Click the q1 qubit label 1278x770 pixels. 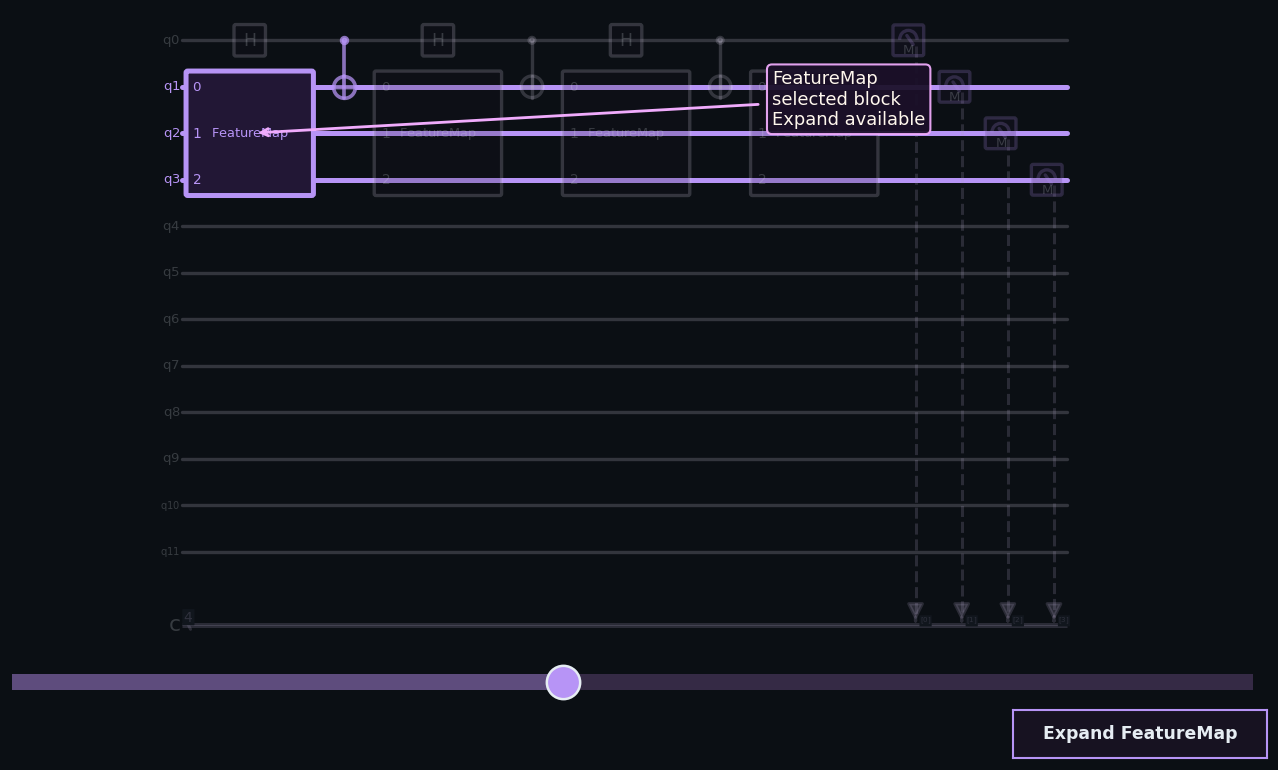coord(171,87)
